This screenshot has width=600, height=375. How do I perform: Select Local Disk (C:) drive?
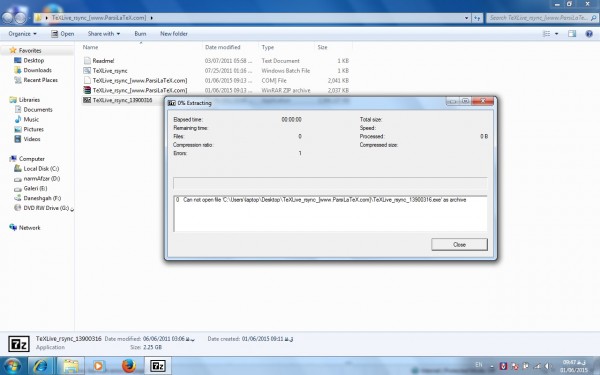pos(41,168)
